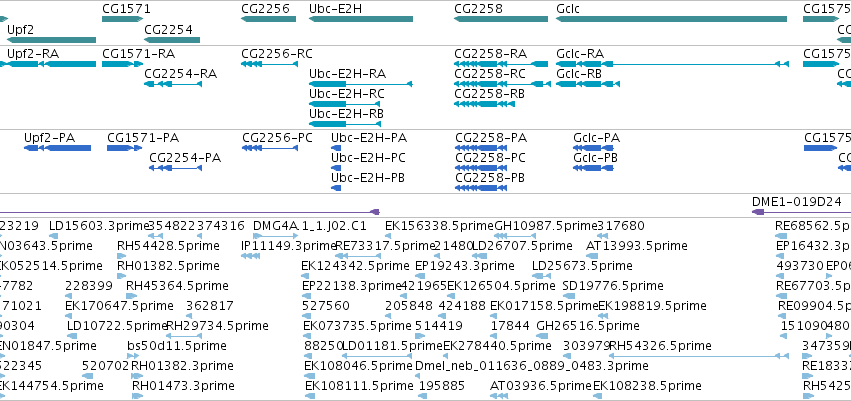The image size is (851, 401).
Task: Open the CG2256-PC protein label
Action: pos(277,138)
